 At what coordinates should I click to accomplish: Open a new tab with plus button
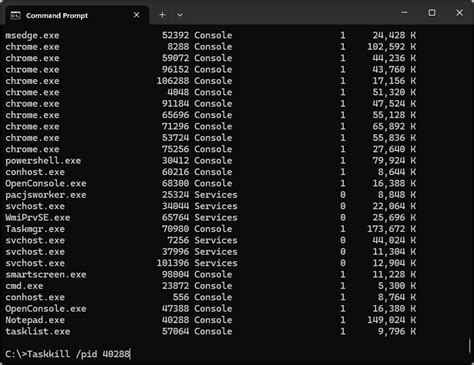click(162, 15)
